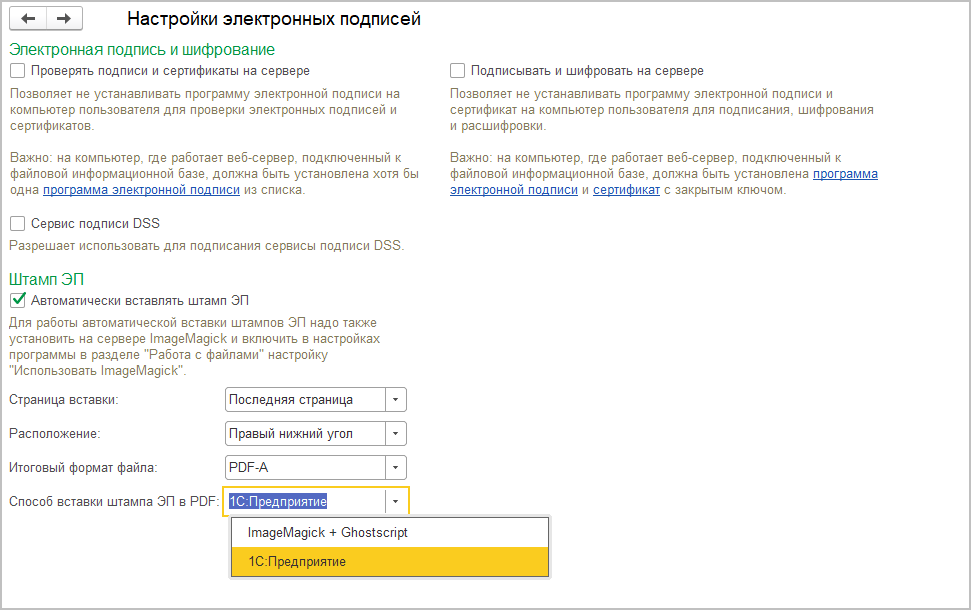The height and width of the screenshot is (610, 971).
Task: Enable "Проверять подписи и сертификаты на сервере" checkbox
Action: pyautogui.click(x=17, y=71)
